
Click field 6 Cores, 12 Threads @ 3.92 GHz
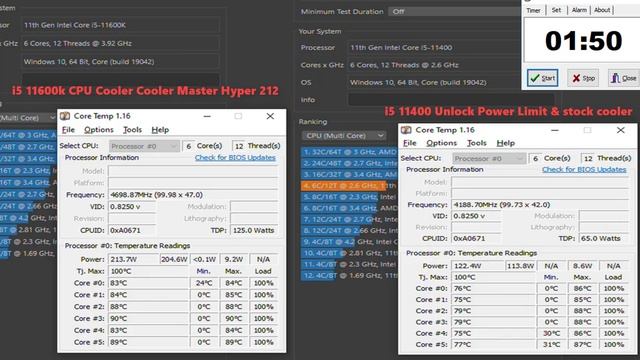[120, 43]
